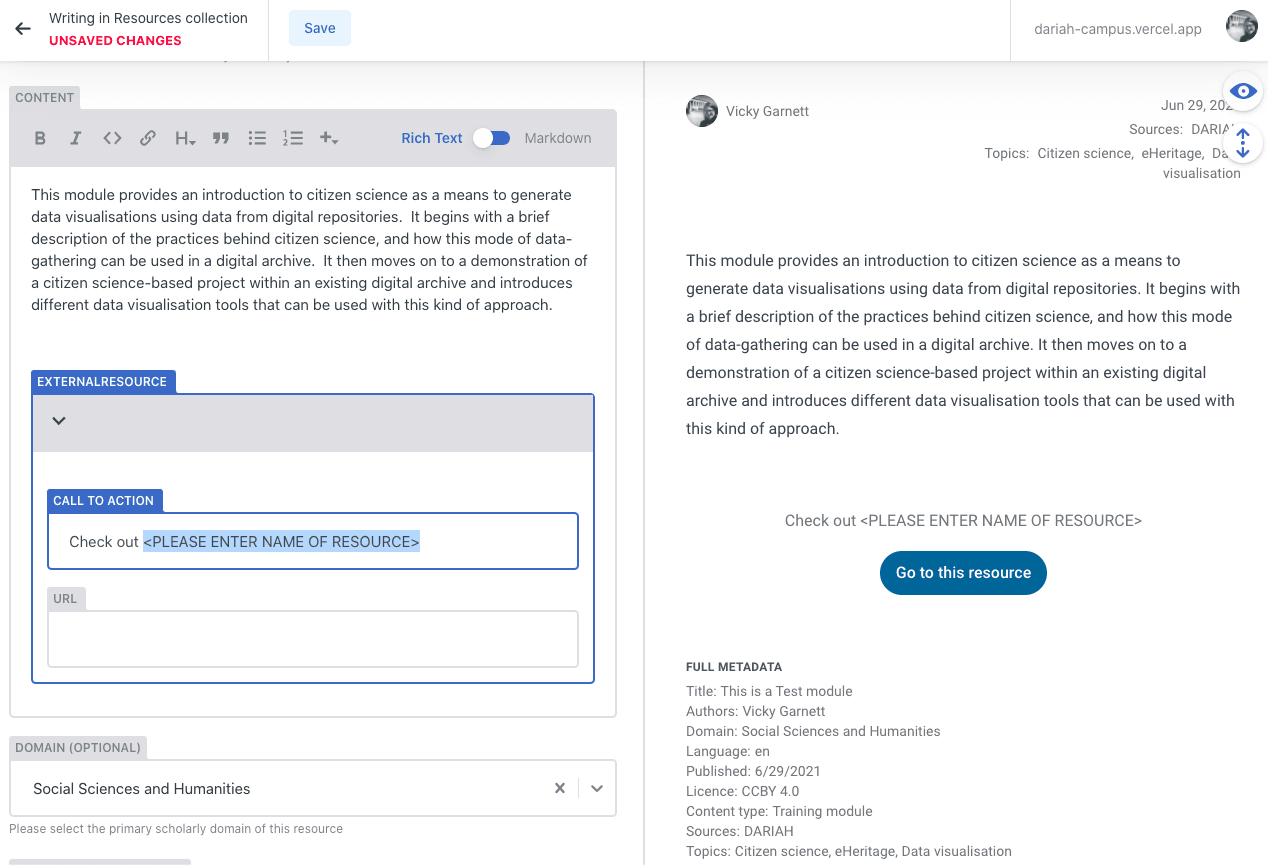Open dariah-campus.vercel.app site link

[1117, 29]
